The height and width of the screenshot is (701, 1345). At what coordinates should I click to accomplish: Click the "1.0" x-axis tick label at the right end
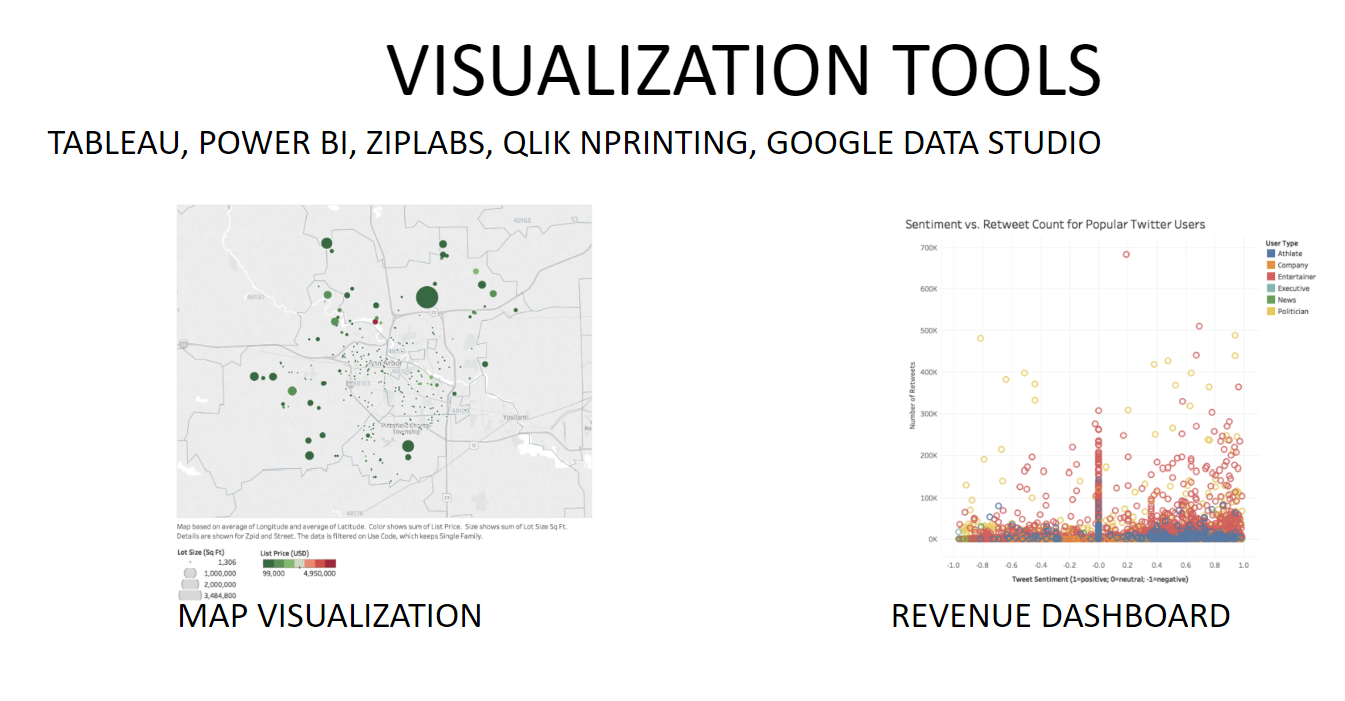click(1243, 565)
